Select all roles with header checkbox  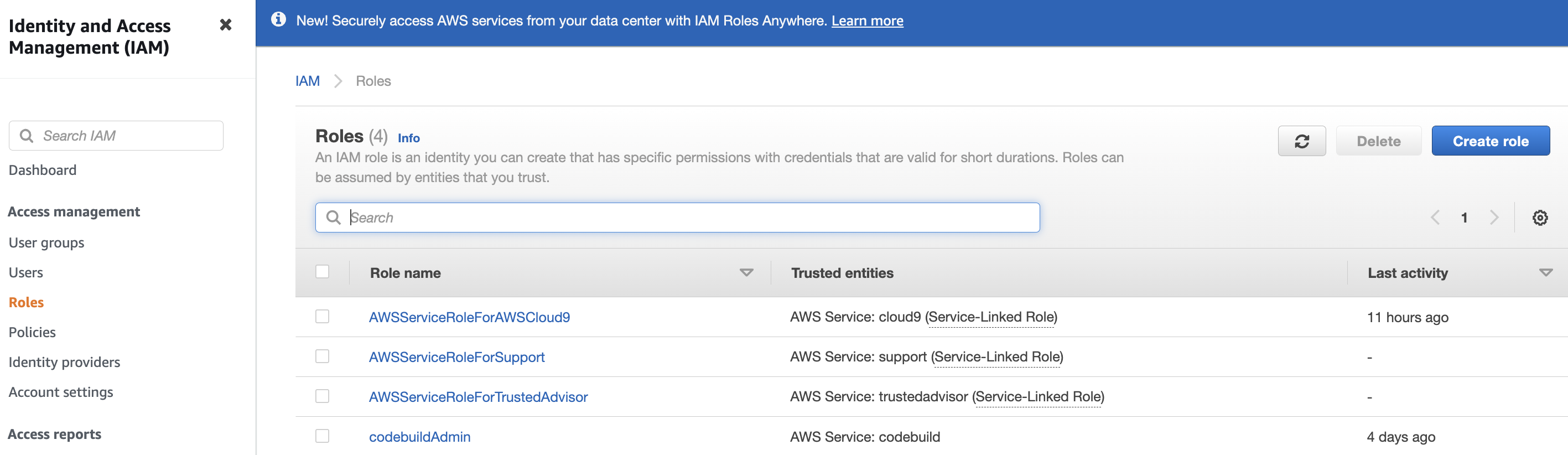pyautogui.click(x=322, y=272)
